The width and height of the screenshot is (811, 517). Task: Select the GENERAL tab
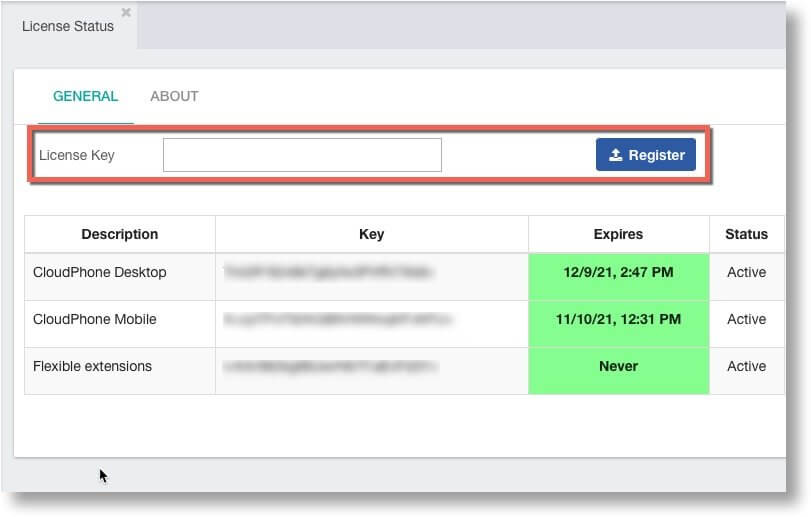[85, 96]
